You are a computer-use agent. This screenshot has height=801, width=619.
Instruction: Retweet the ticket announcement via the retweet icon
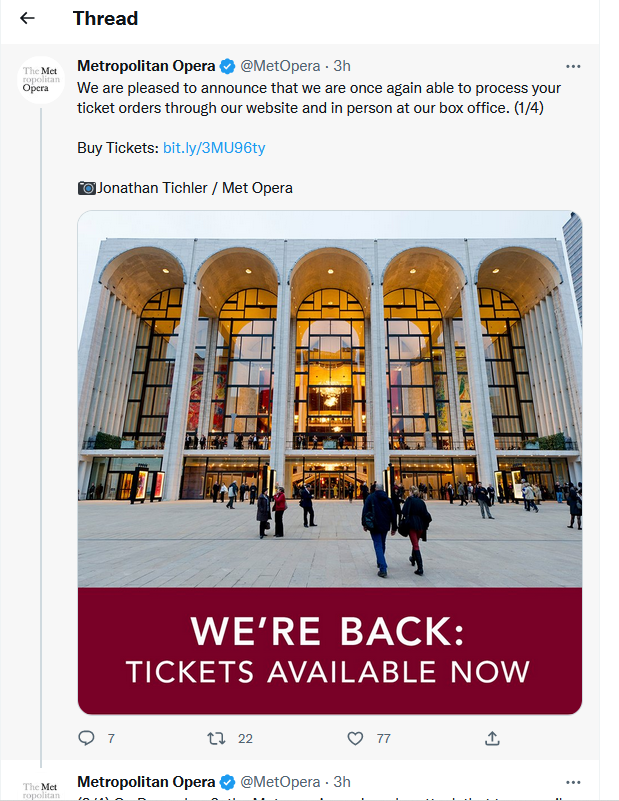click(x=216, y=738)
